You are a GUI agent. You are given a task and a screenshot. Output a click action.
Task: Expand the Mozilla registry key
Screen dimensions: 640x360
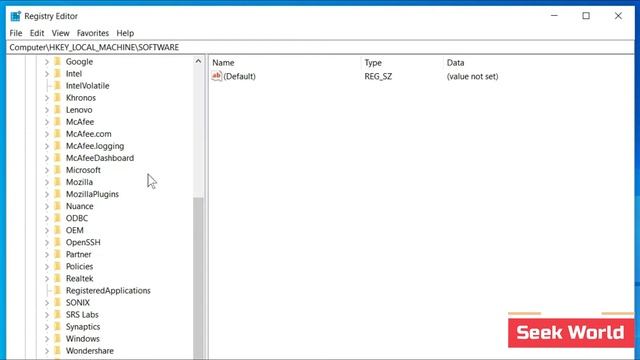tap(47, 182)
